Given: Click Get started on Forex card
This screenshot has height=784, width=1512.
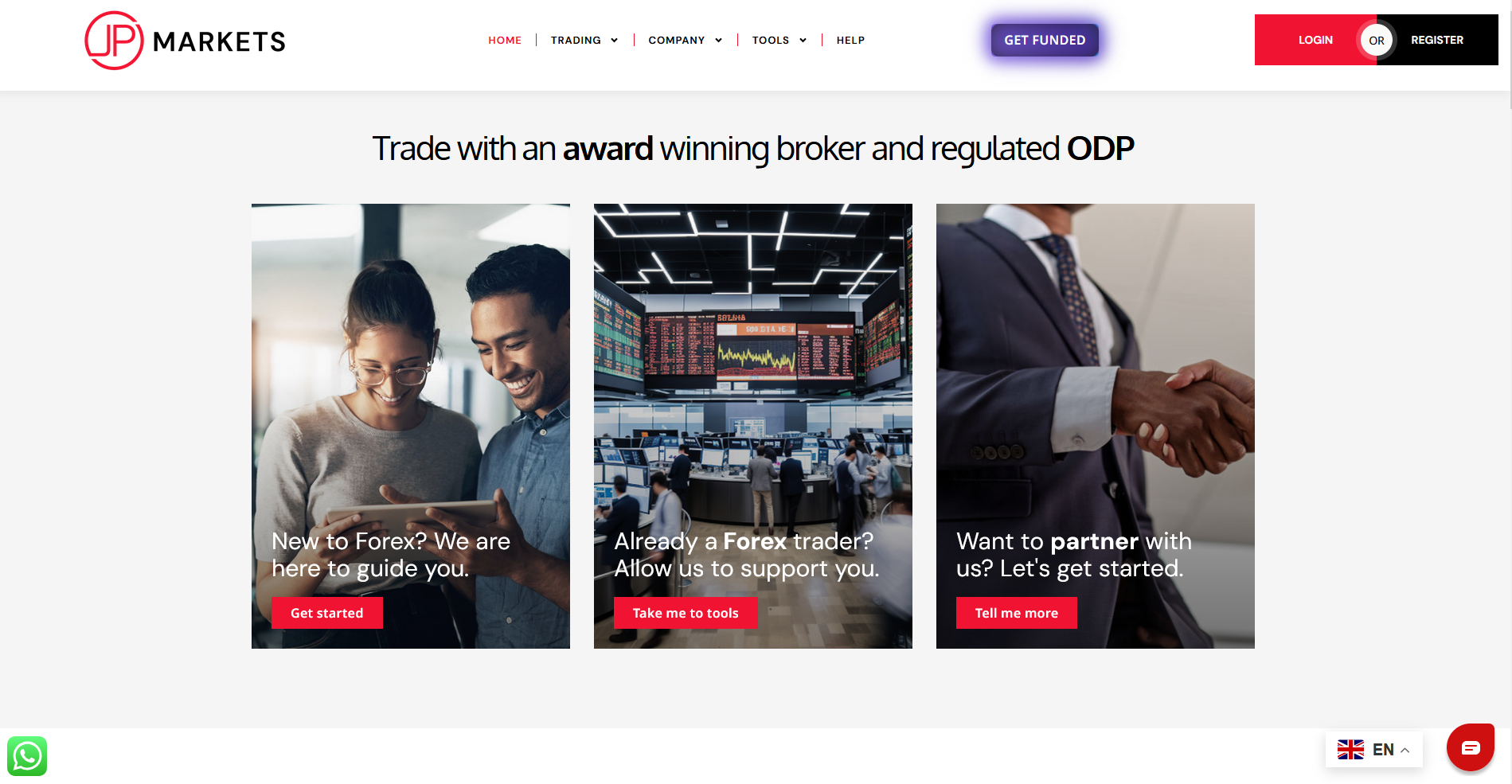Looking at the screenshot, I should [x=327, y=613].
